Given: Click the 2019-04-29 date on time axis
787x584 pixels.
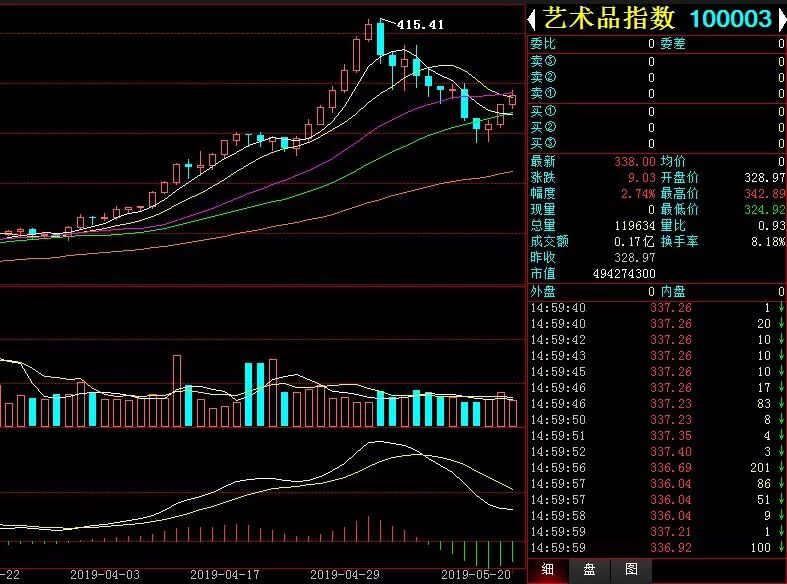Looking at the screenshot, I should point(345,574).
